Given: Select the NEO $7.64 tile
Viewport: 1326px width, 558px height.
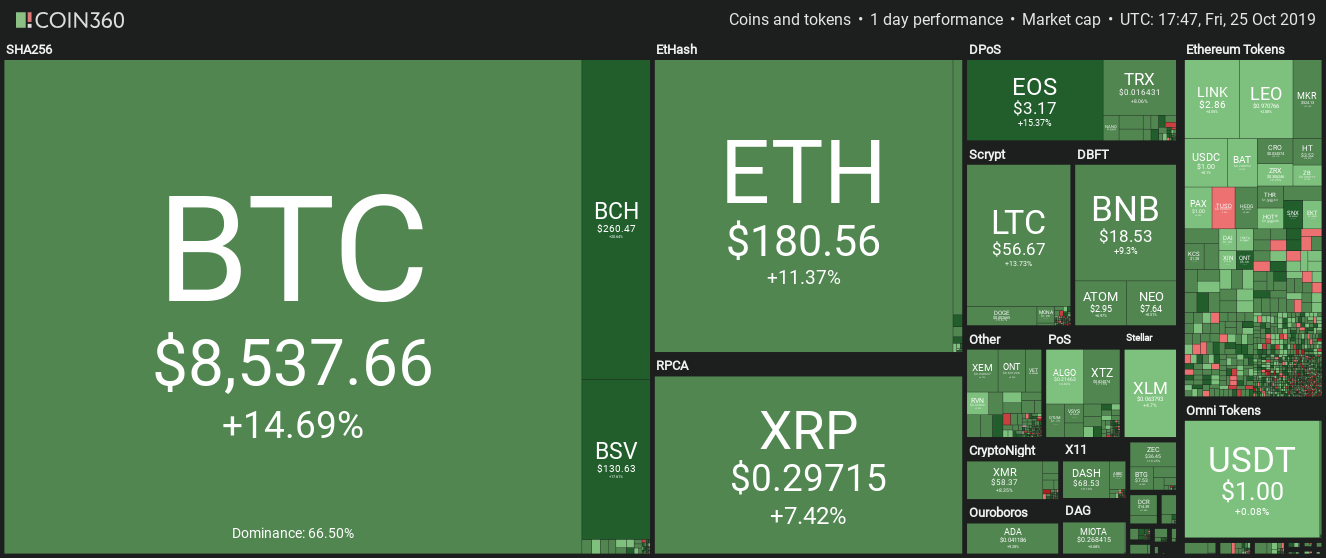Looking at the screenshot, I should 1151,303.
